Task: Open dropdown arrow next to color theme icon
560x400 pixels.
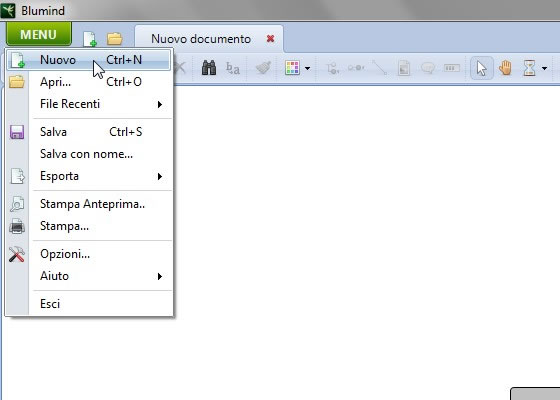Action: click(308, 68)
